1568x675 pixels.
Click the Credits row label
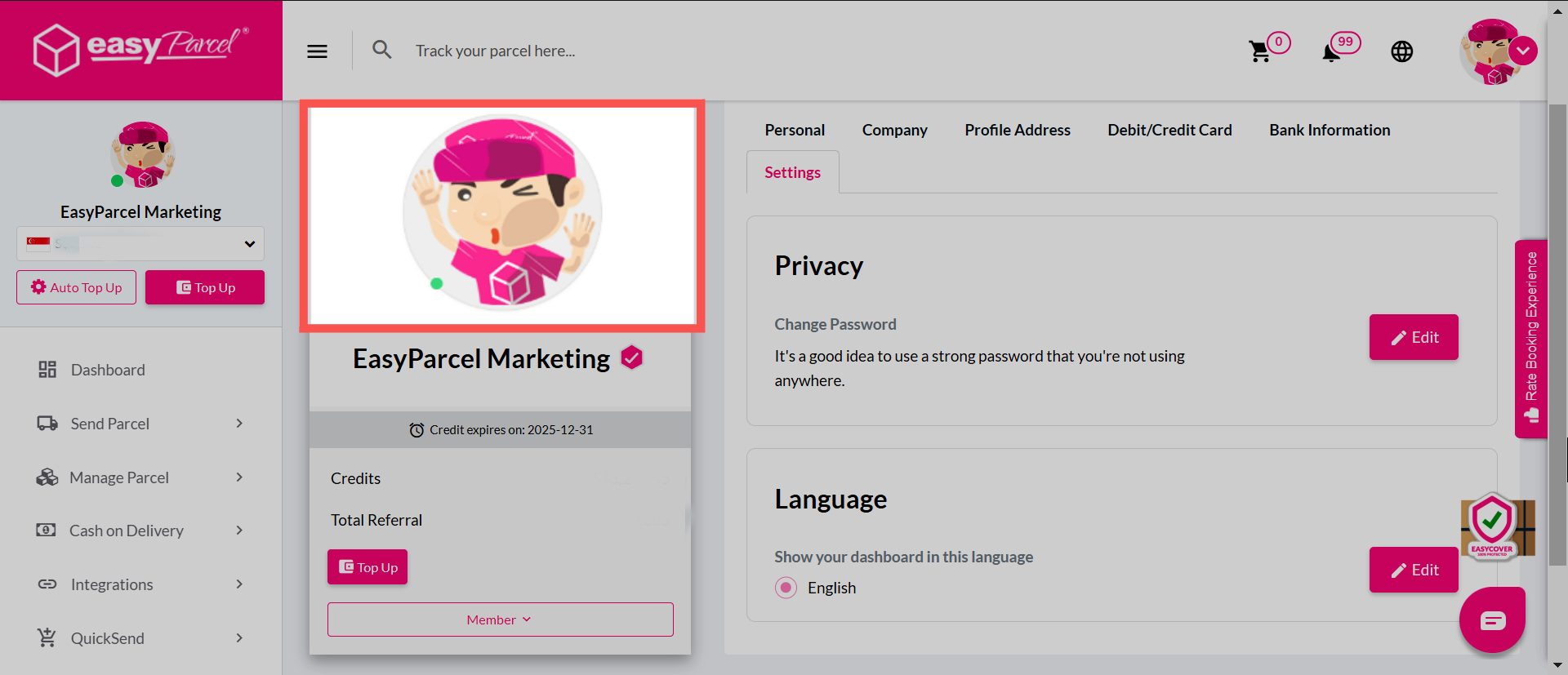click(x=355, y=478)
